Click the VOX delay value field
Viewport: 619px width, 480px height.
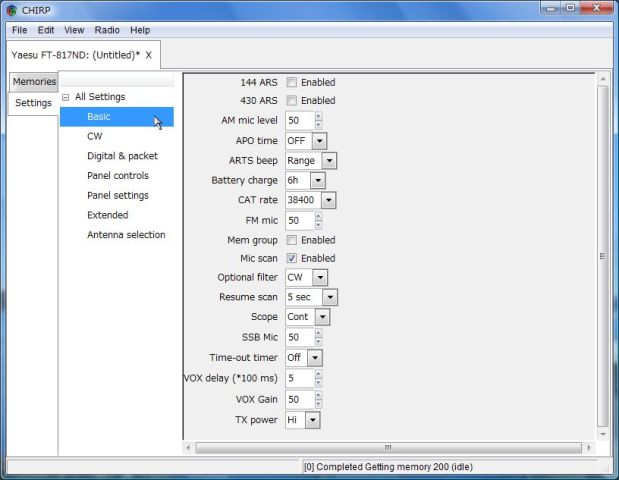[300, 378]
